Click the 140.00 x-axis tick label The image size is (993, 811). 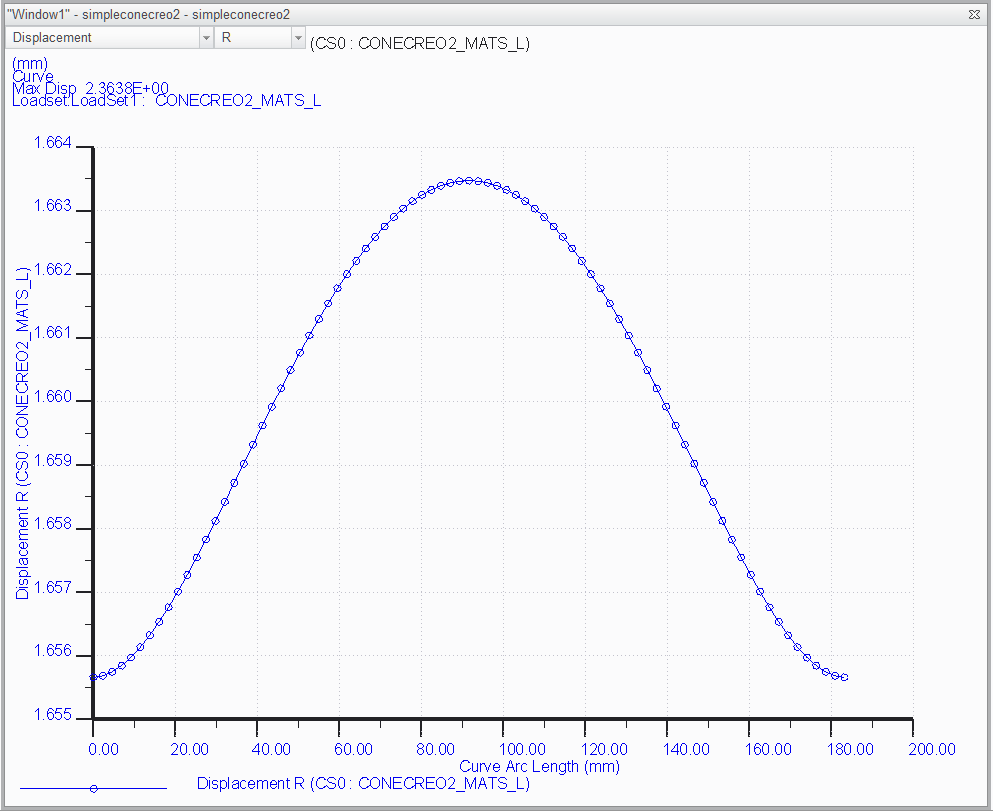[686, 750]
